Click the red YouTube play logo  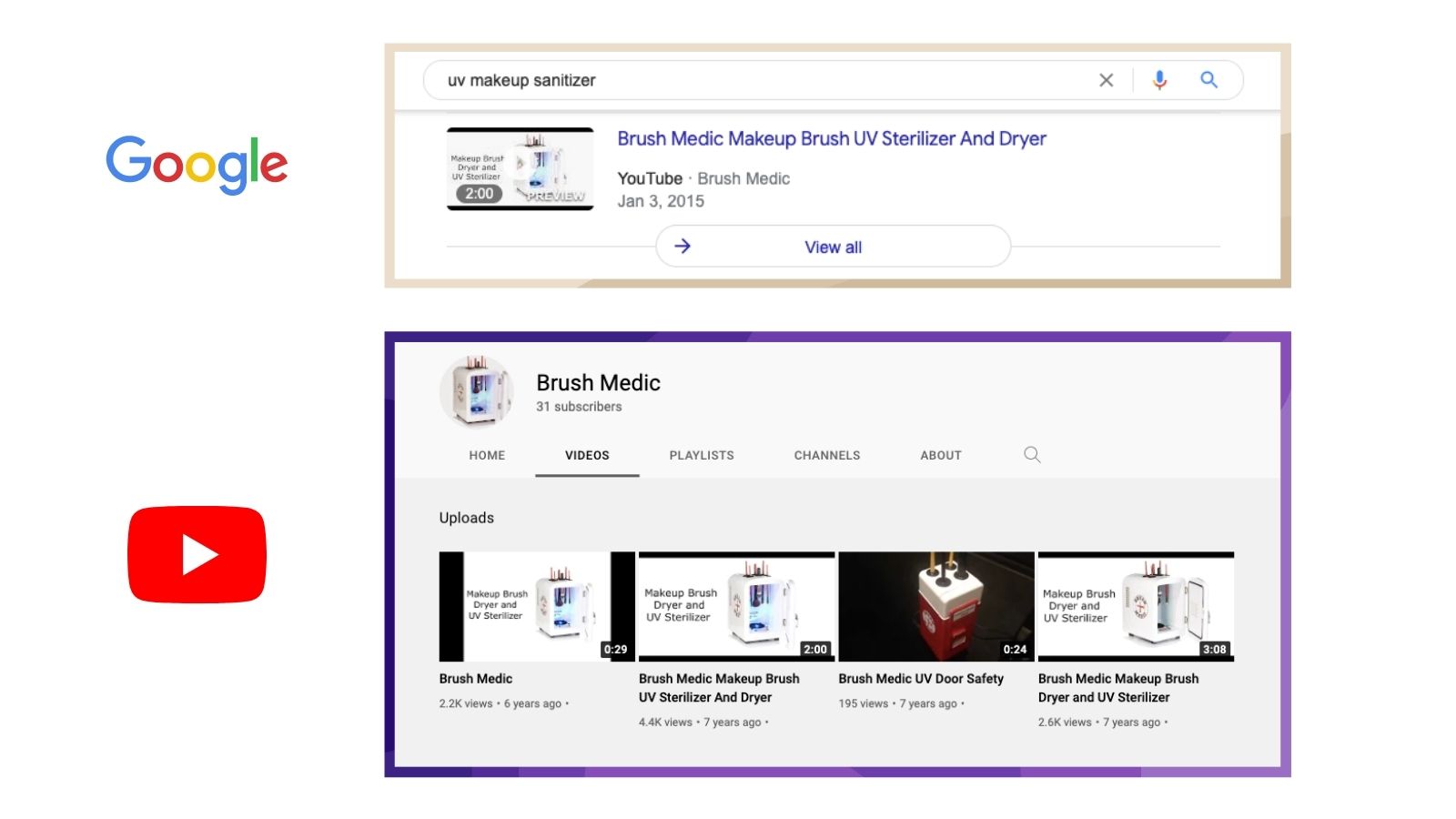coord(197,554)
